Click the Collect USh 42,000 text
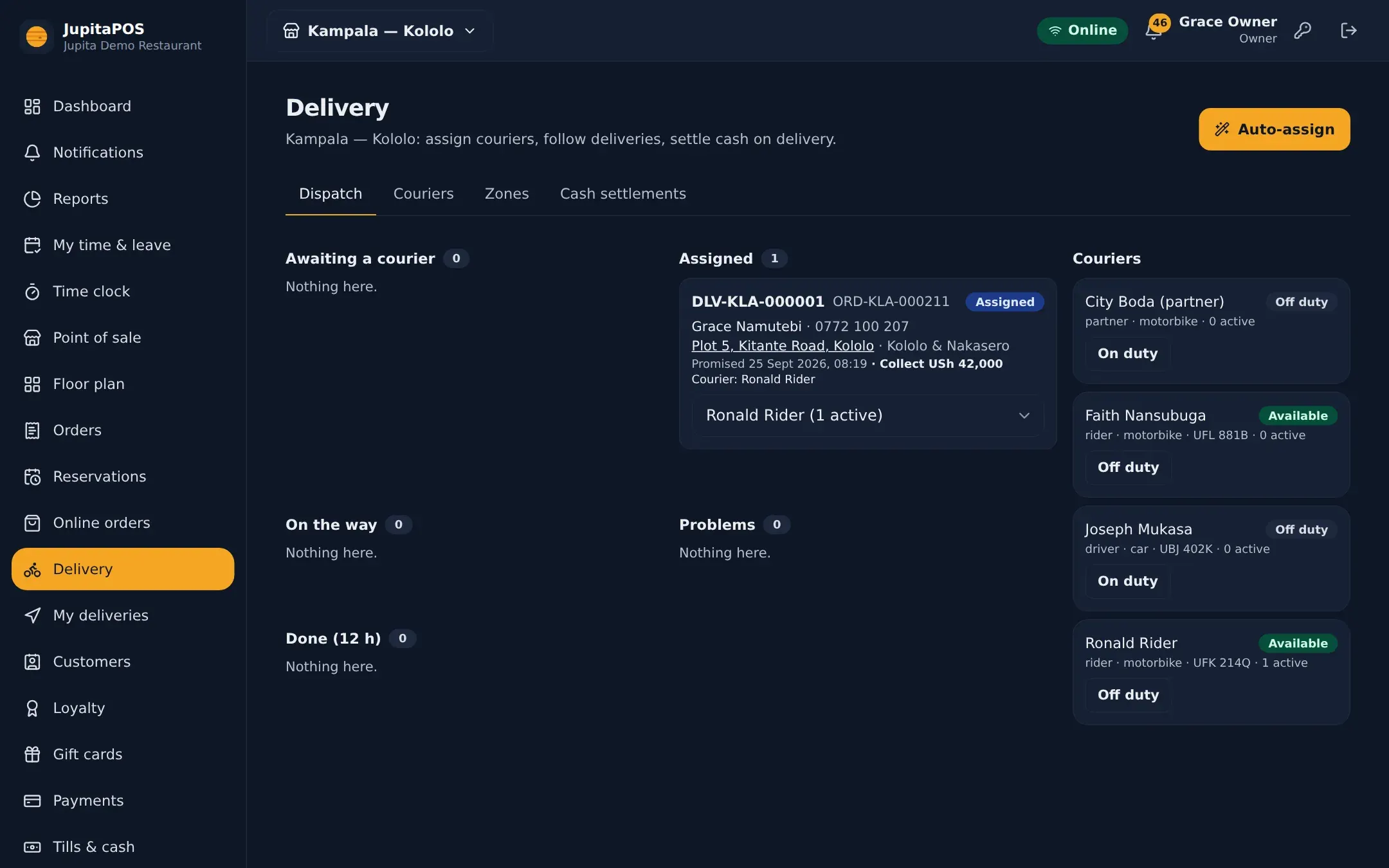The image size is (1389, 868). coord(941,364)
